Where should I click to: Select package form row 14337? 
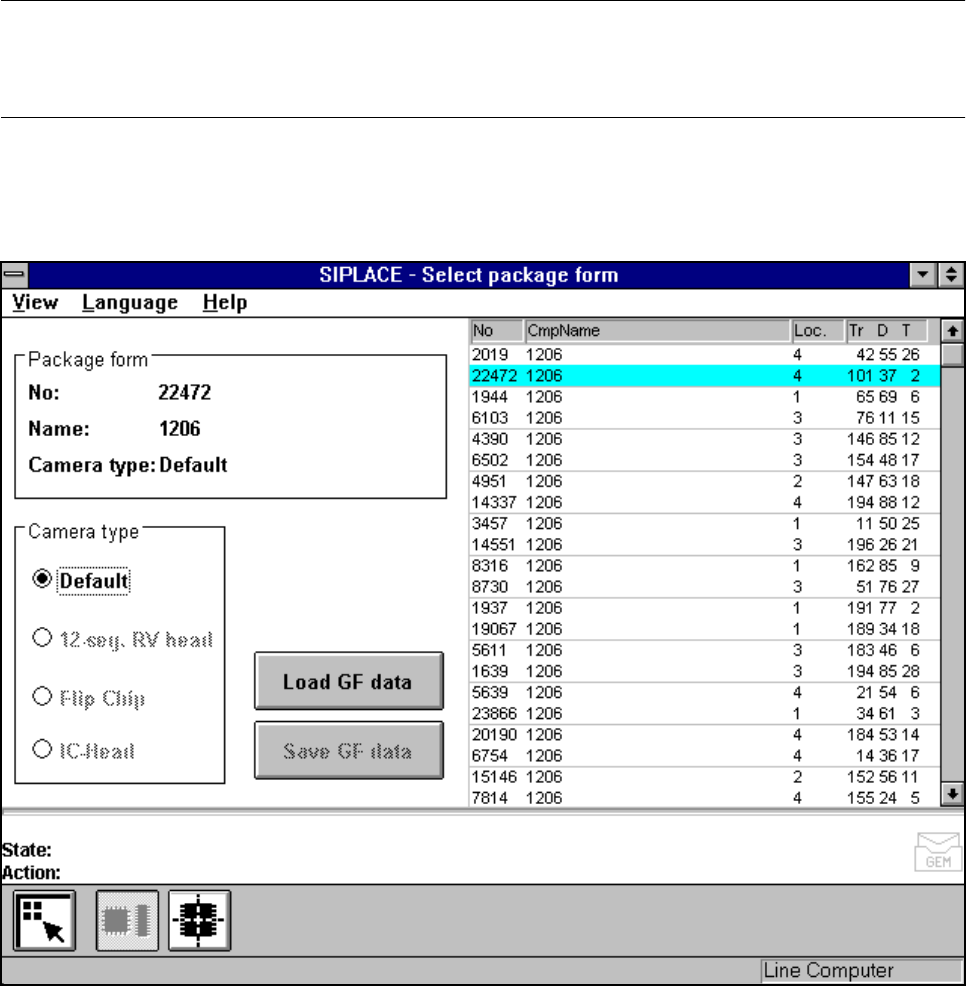704,502
